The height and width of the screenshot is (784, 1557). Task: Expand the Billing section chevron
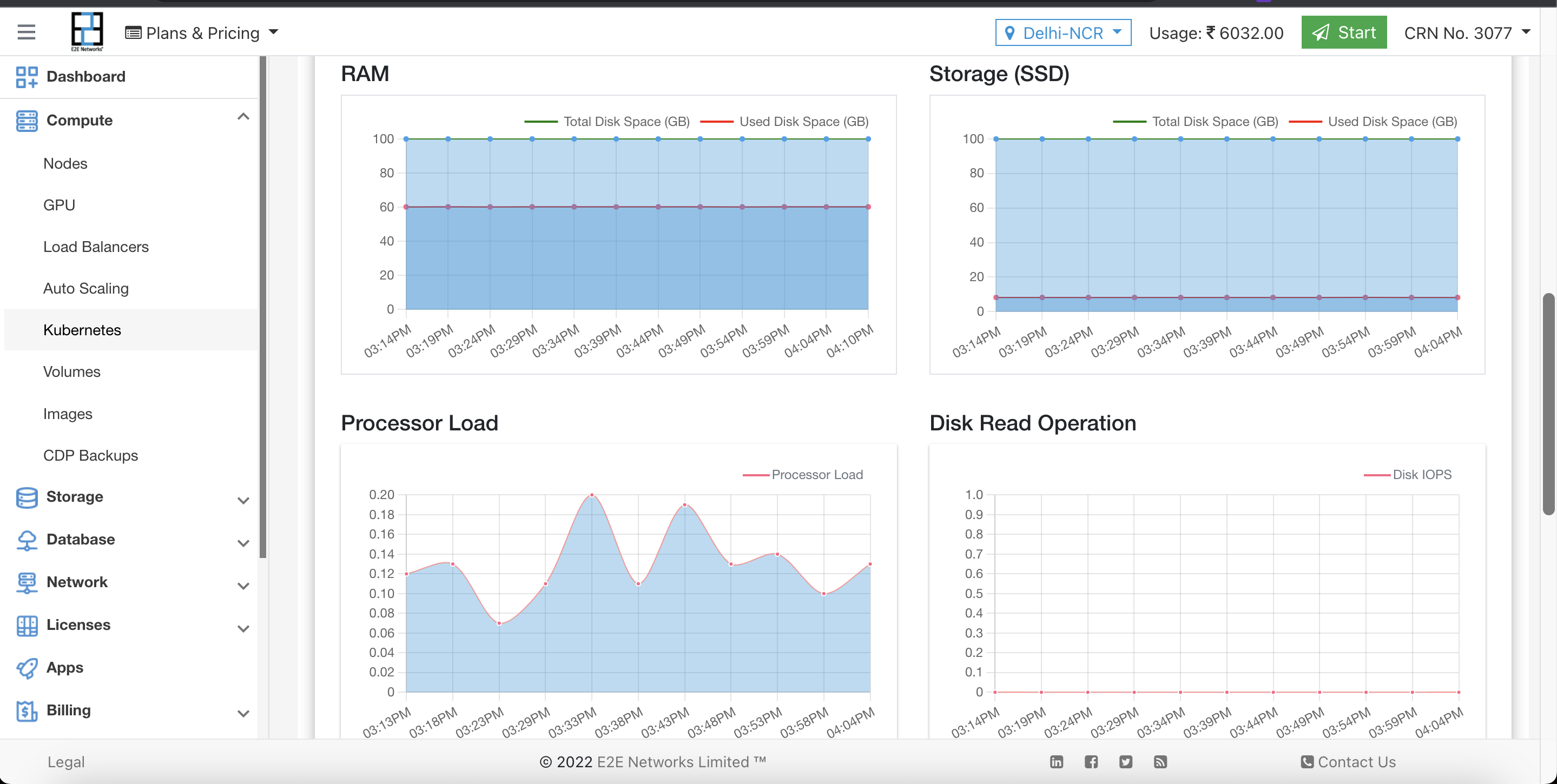(243, 714)
